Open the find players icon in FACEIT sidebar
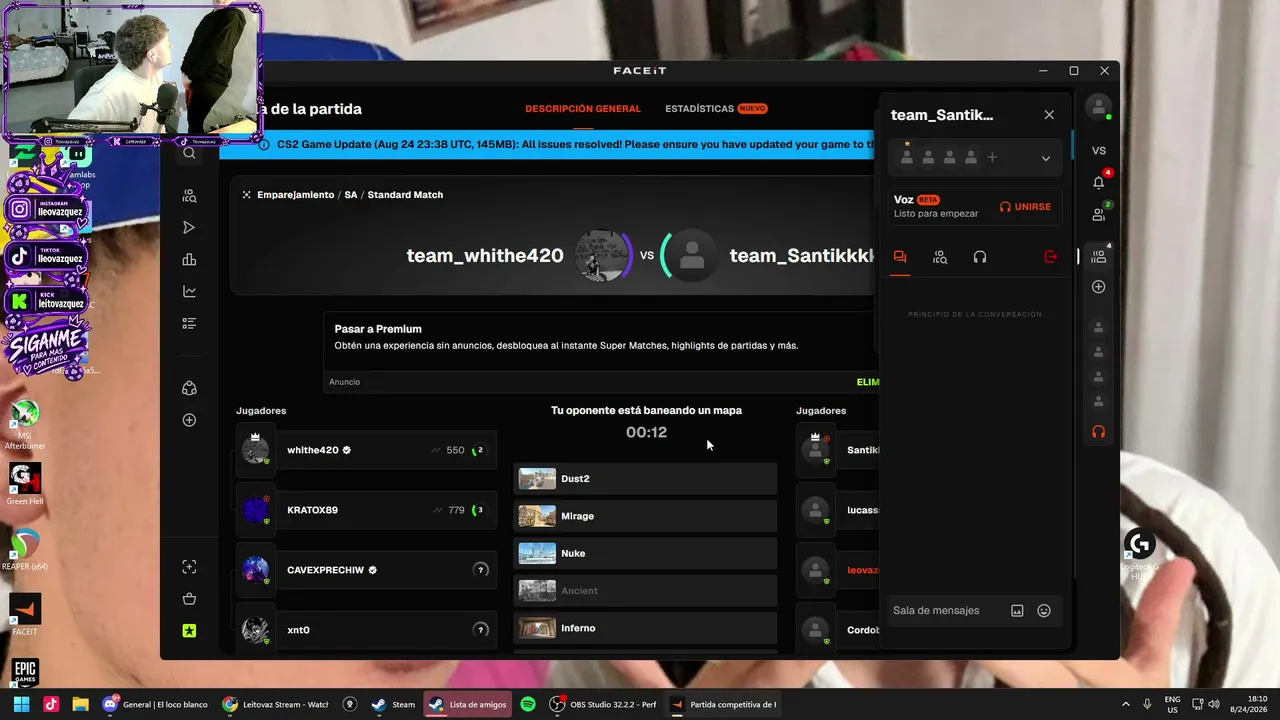This screenshot has height=720, width=1280. [189, 196]
